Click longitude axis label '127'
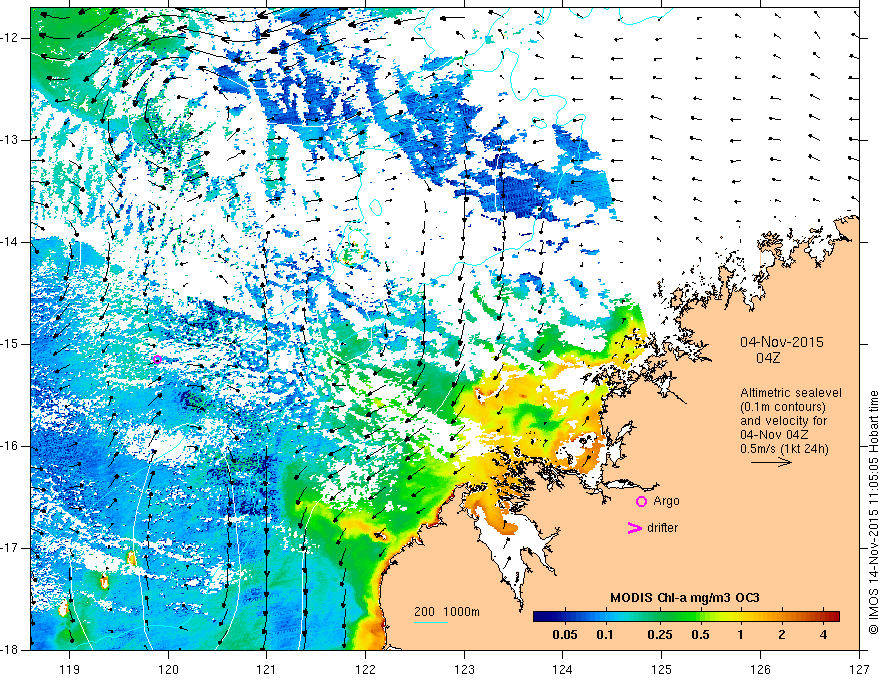Viewport: 880px width, 680px height. (x=859, y=669)
